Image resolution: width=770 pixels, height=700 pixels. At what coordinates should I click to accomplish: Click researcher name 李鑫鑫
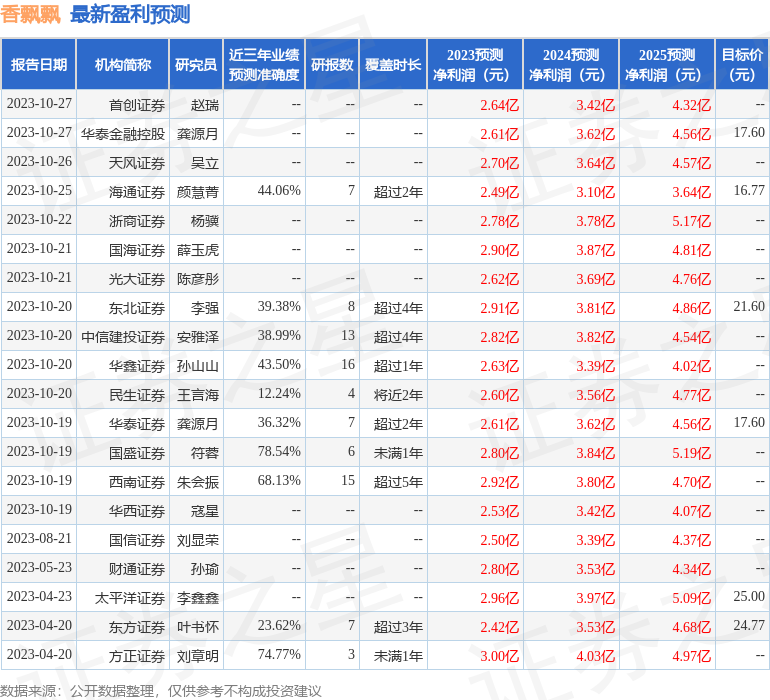click(198, 598)
